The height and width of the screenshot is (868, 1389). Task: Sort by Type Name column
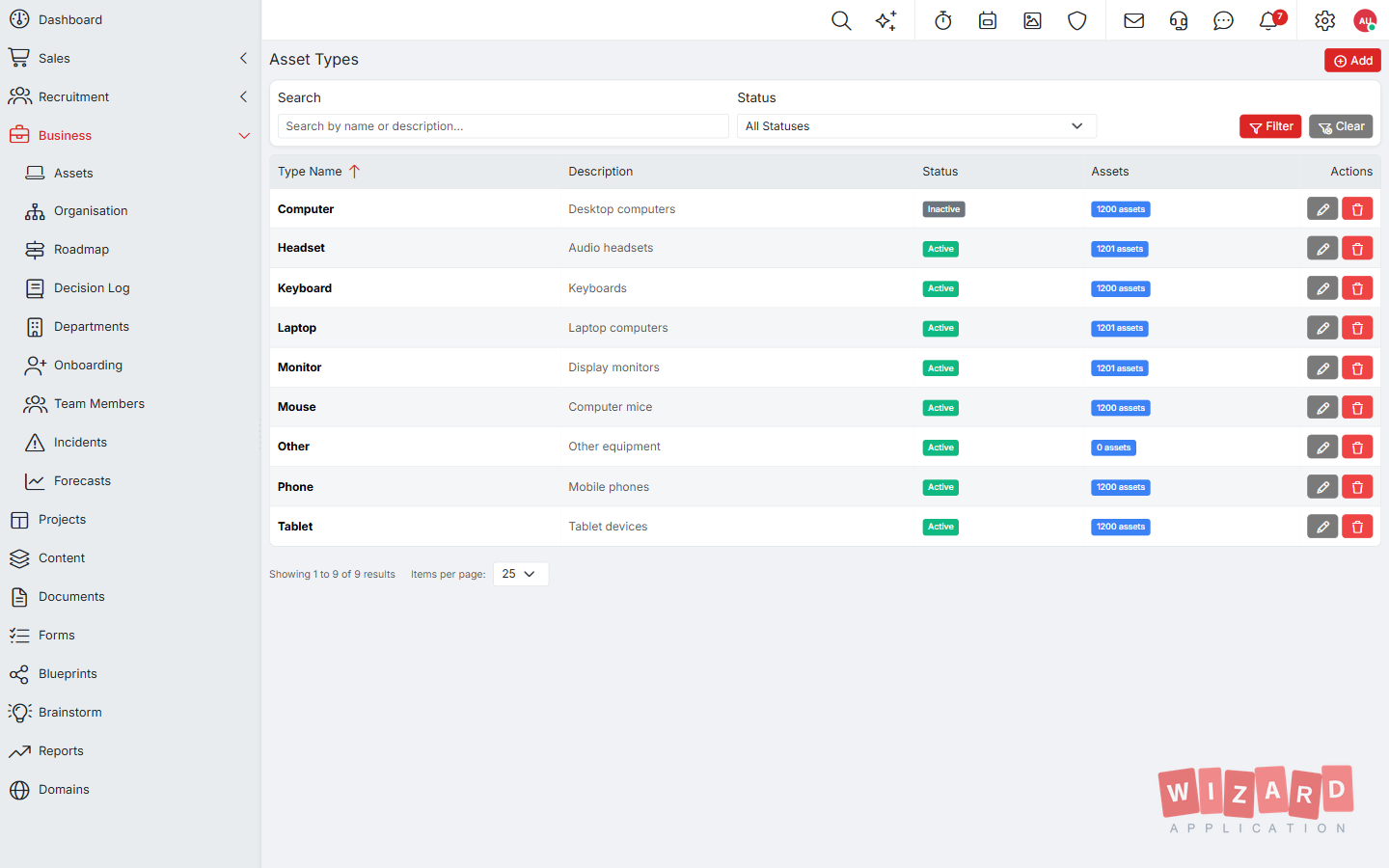click(318, 172)
